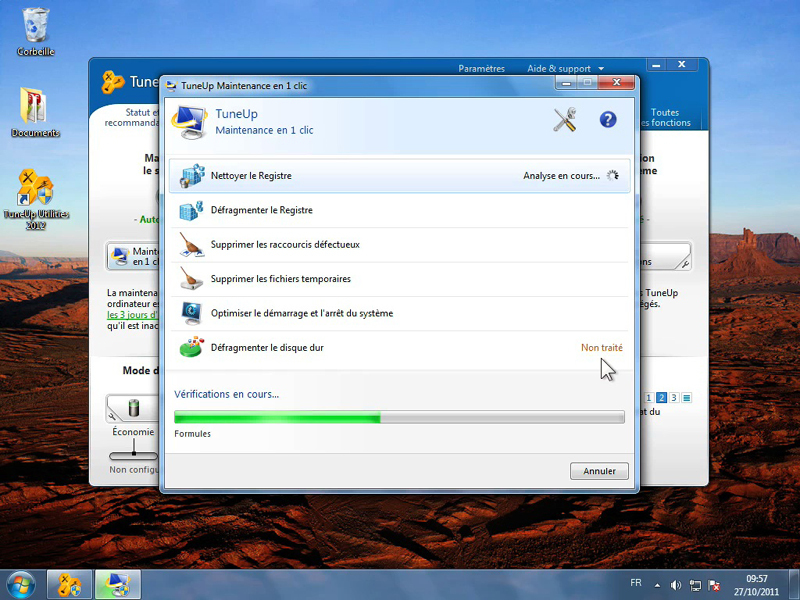Select Optimiser le démarrage et l'arrêt row
The height and width of the screenshot is (600, 800).
tap(399, 313)
